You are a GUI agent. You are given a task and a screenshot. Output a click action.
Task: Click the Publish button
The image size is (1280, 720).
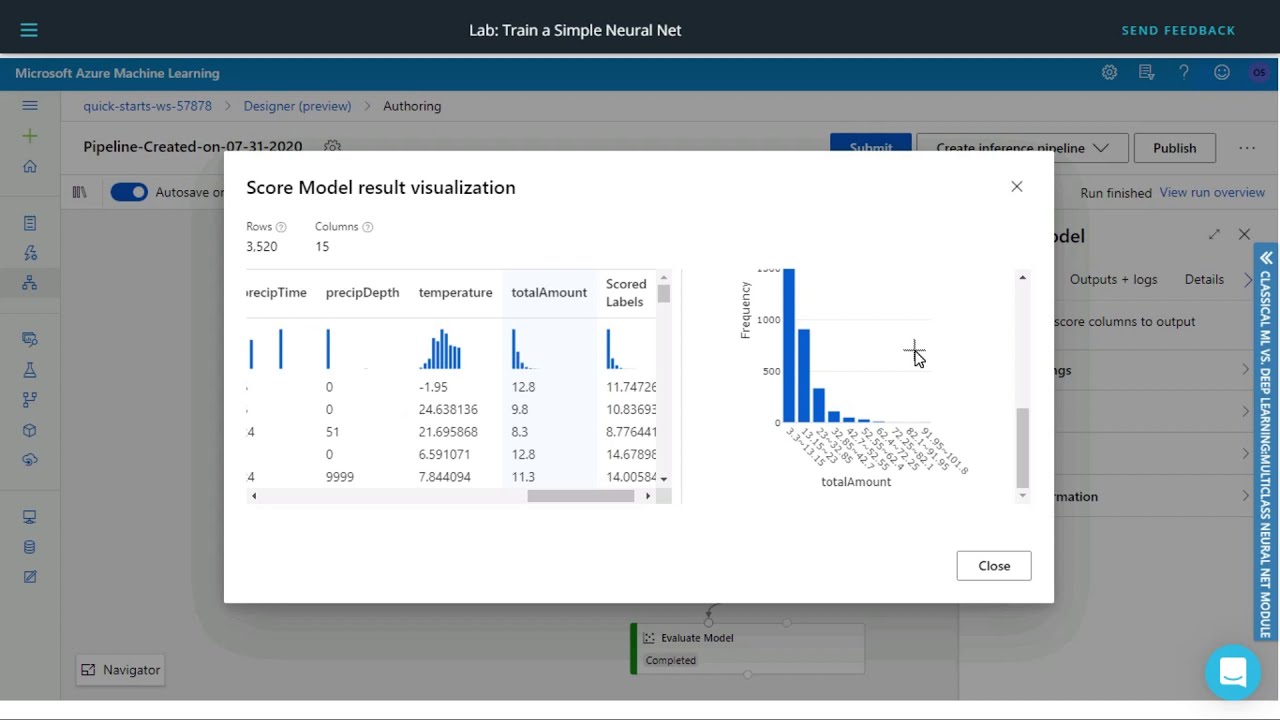(x=1174, y=148)
